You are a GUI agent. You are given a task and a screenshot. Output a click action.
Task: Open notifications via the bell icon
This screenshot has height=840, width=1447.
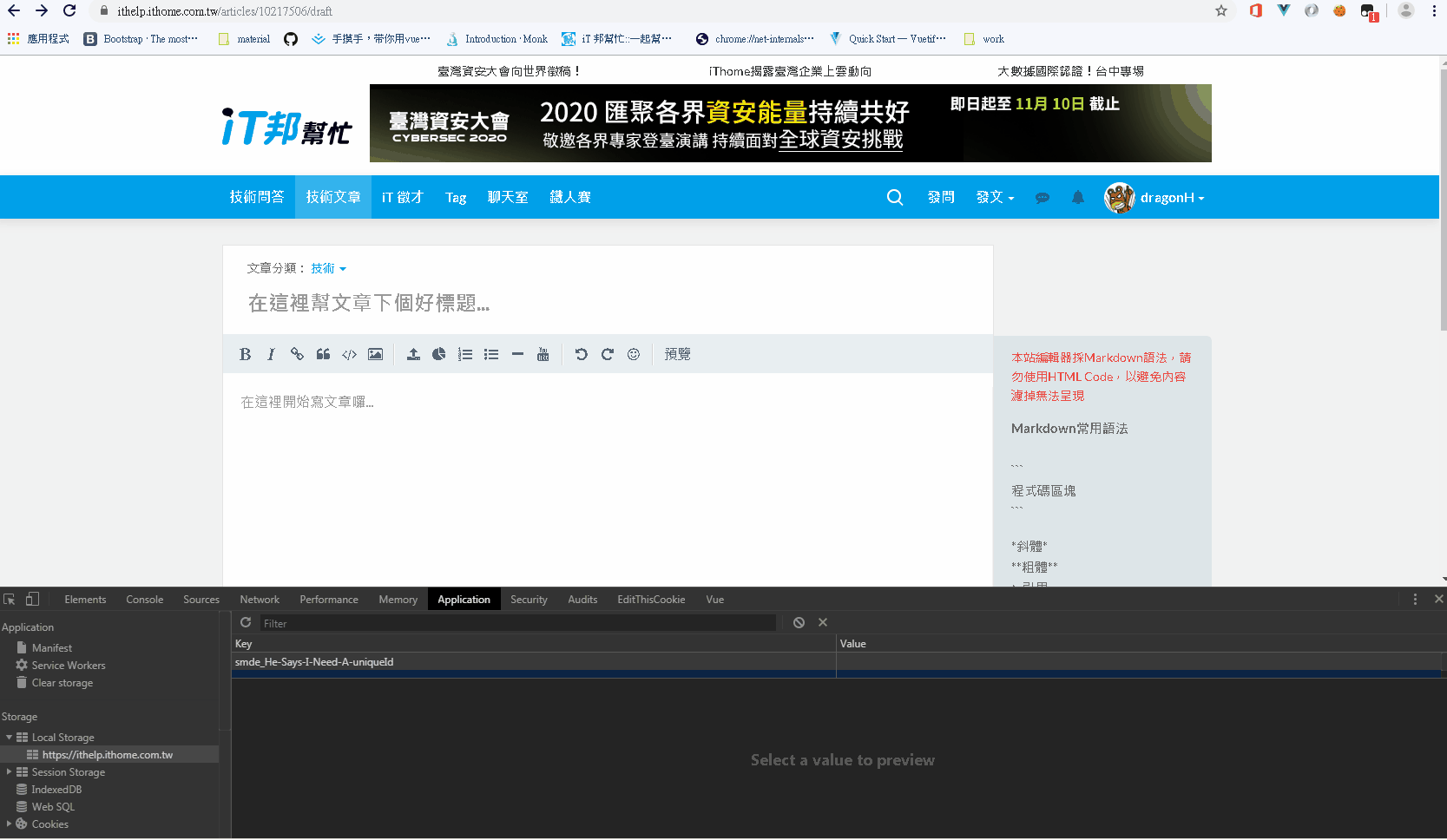click(1078, 197)
